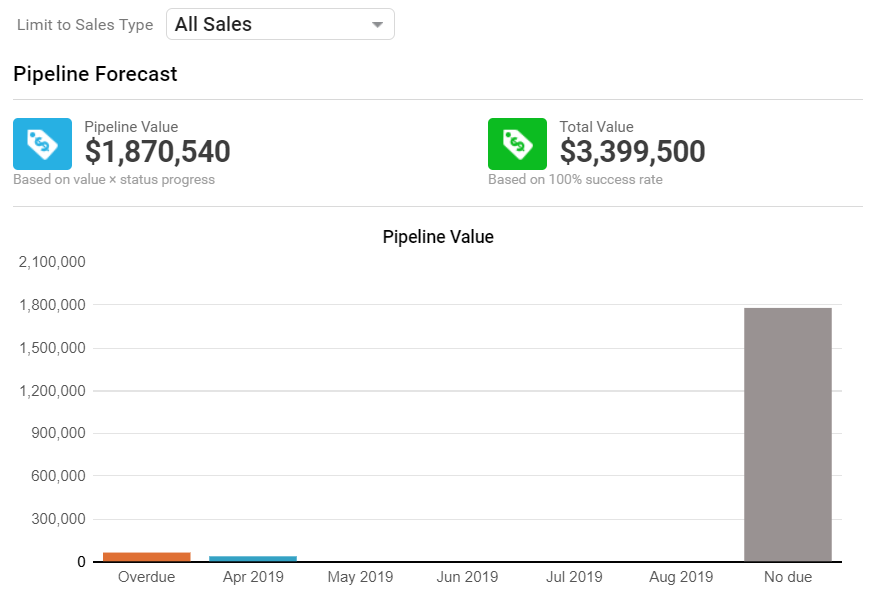Click the green Total Value tag icon

coord(517,143)
